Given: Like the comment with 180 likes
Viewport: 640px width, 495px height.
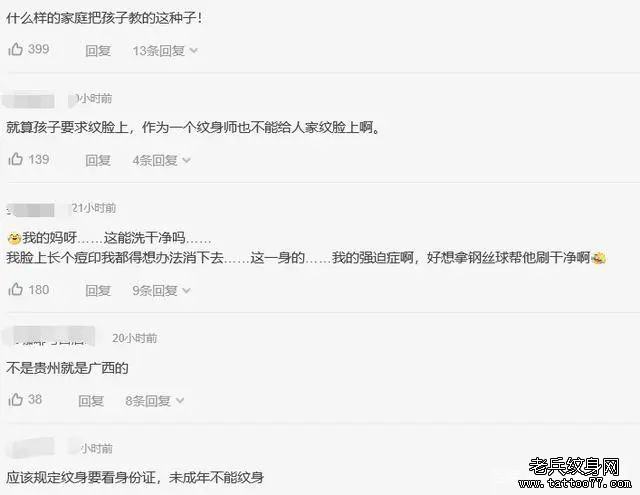Looking at the screenshot, I should pyautogui.click(x=16, y=289).
